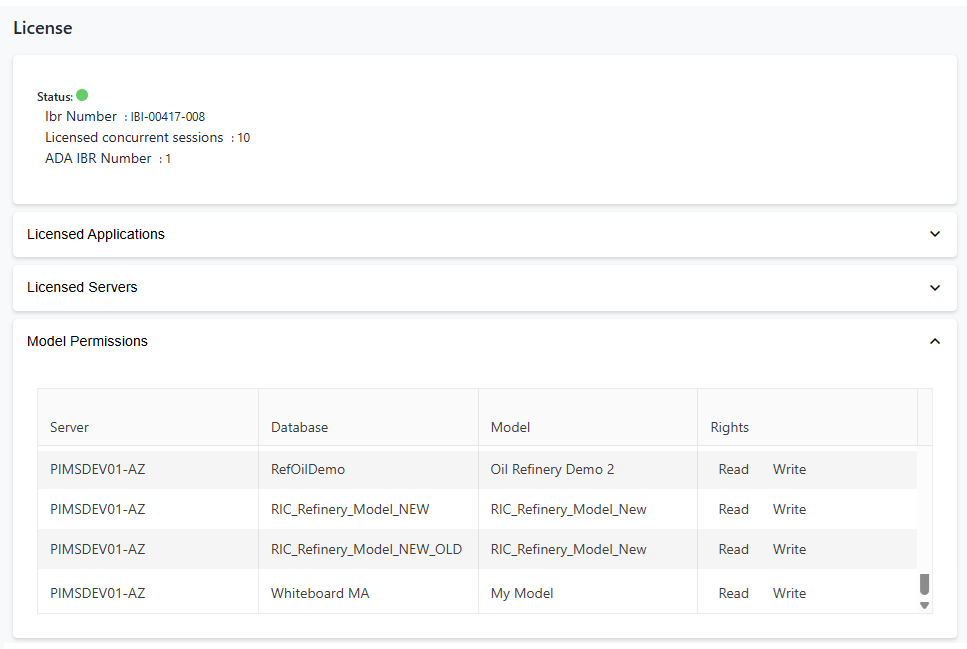967x649 pixels.
Task: Select Write for Oil Refinery Demo 2
Action: pyautogui.click(x=789, y=469)
